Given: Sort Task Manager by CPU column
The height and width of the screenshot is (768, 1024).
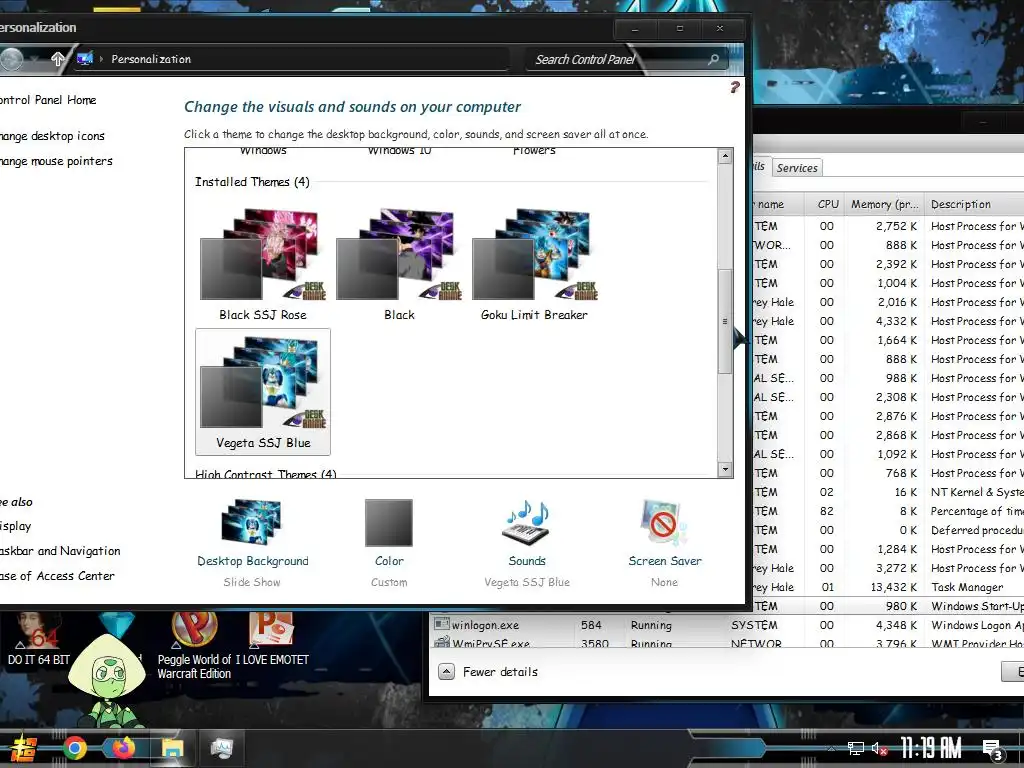Looking at the screenshot, I should pyautogui.click(x=824, y=204).
